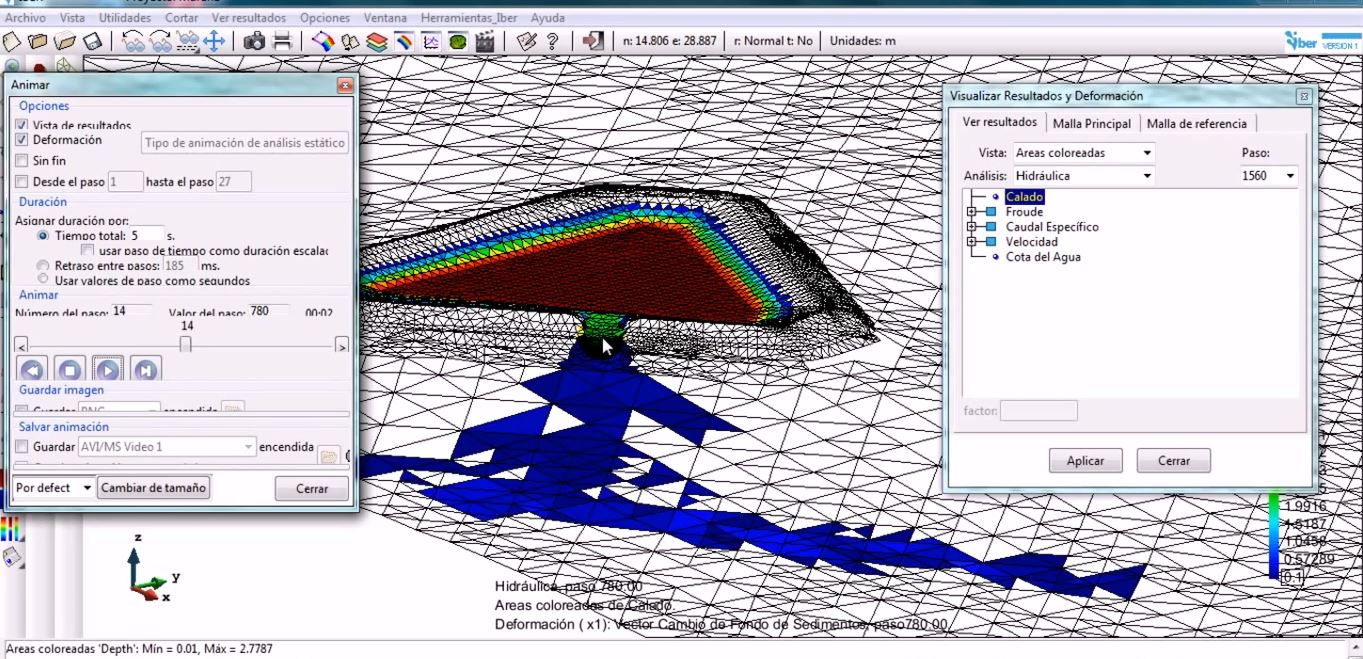Click the animation step slider handle
The height and width of the screenshot is (659, 1363).
point(185,344)
